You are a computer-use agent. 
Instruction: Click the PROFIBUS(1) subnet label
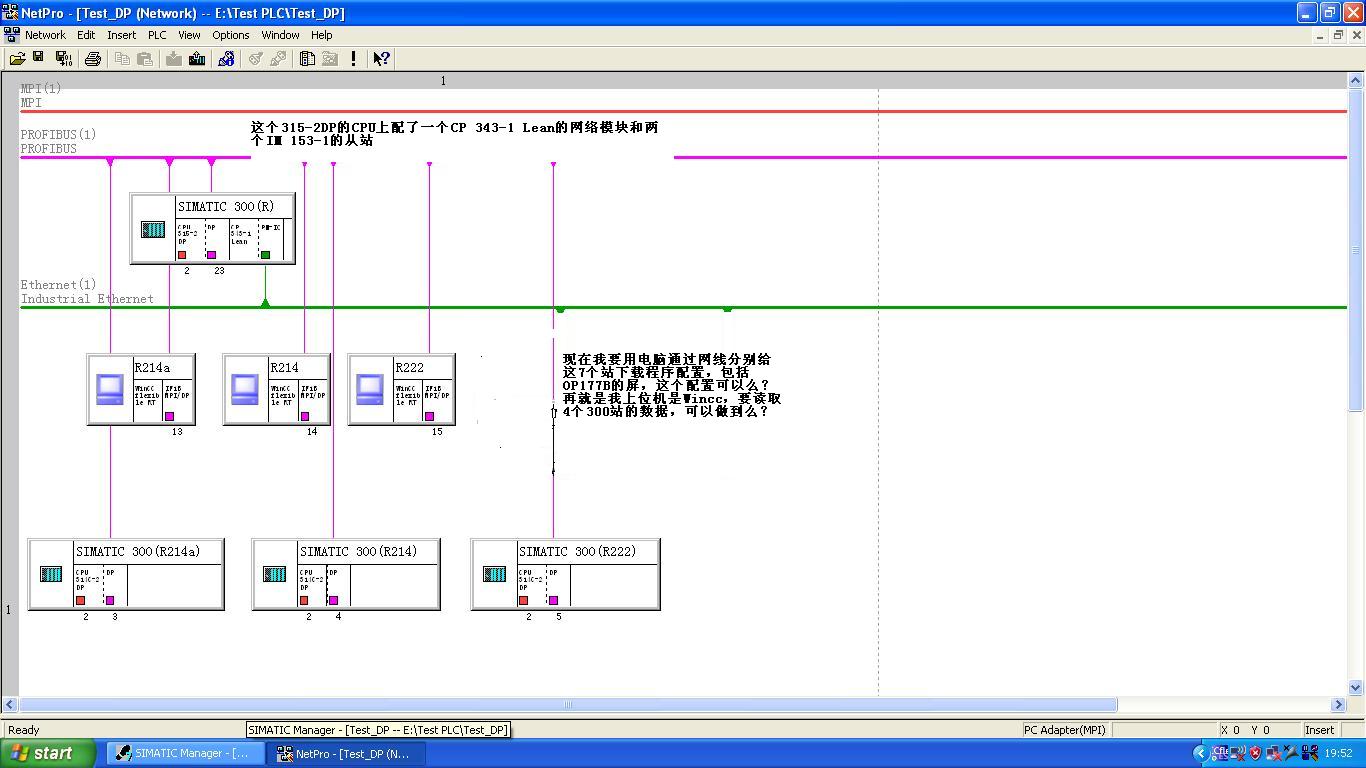(x=58, y=135)
